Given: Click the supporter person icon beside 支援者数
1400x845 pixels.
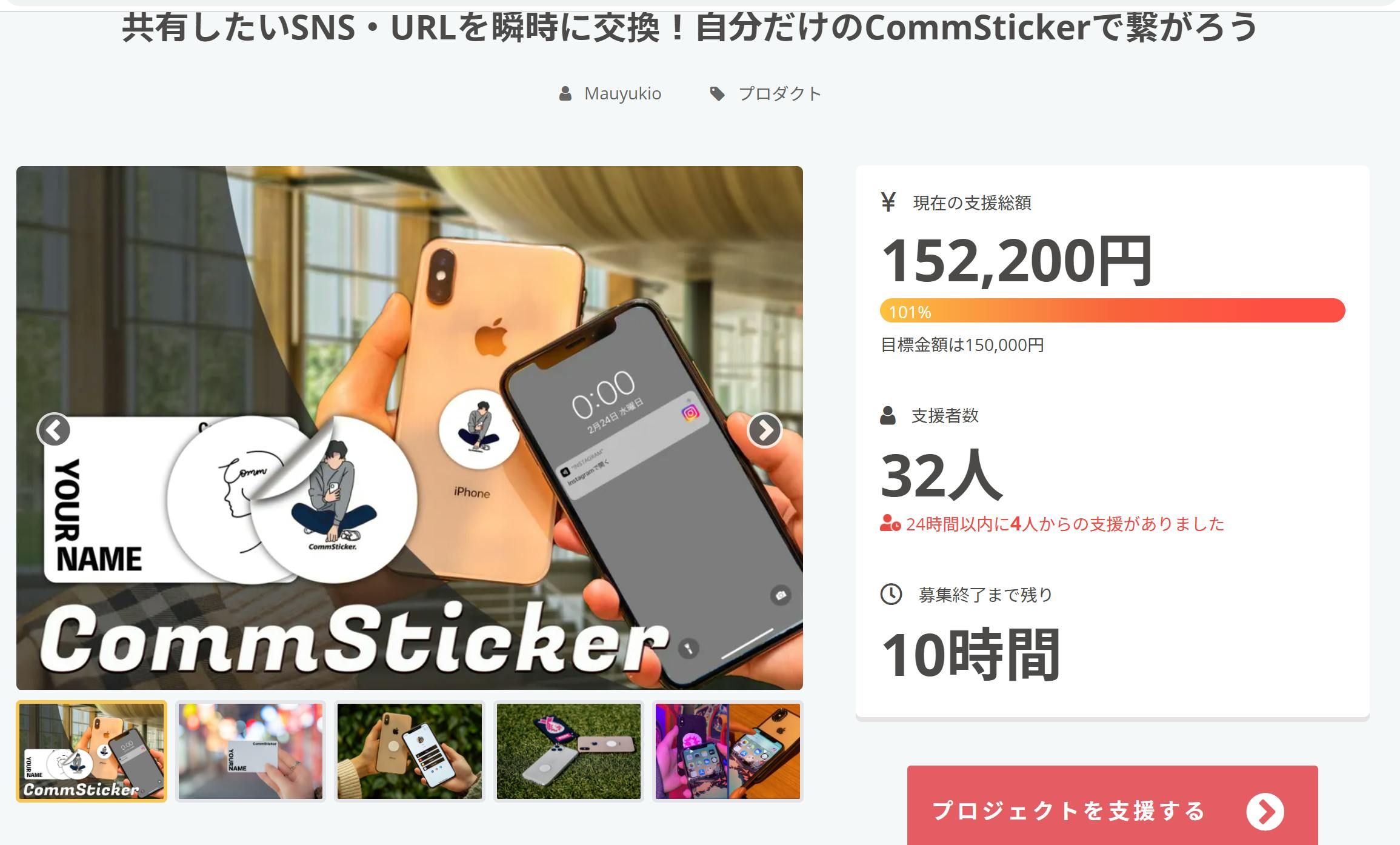Looking at the screenshot, I should [x=888, y=415].
